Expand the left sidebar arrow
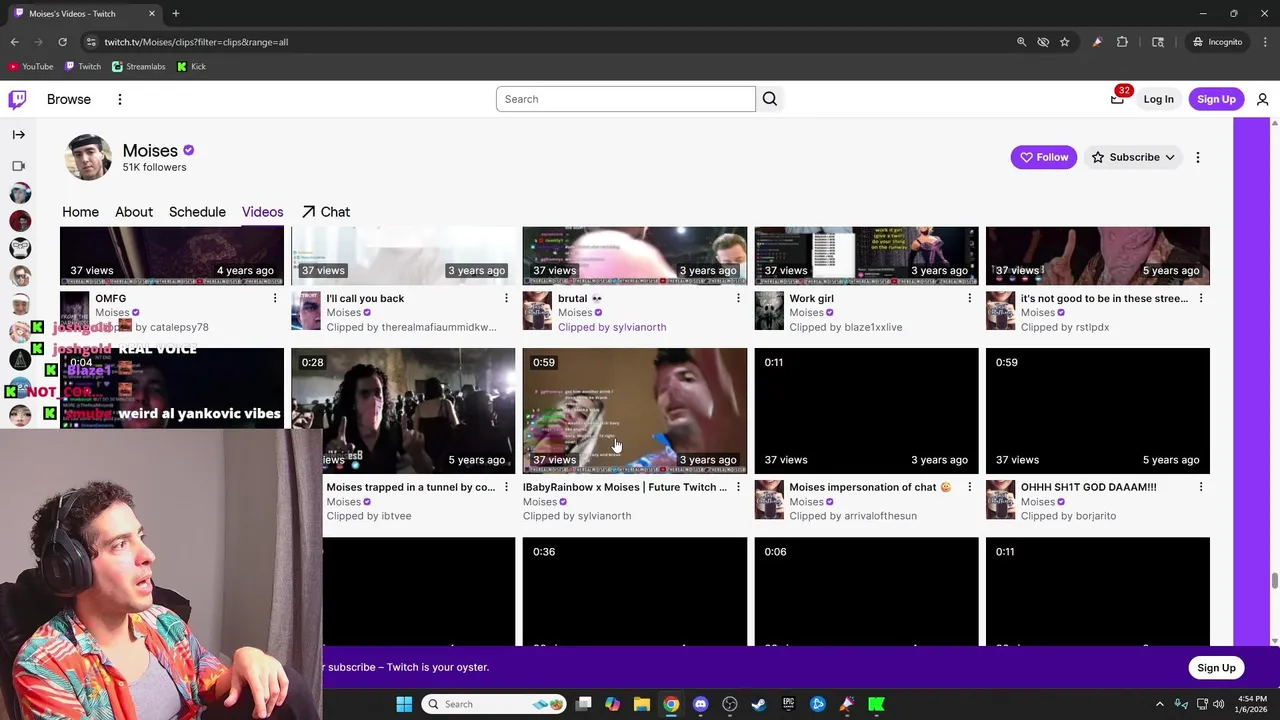Screen dimensions: 1280x720 pos(18,134)
